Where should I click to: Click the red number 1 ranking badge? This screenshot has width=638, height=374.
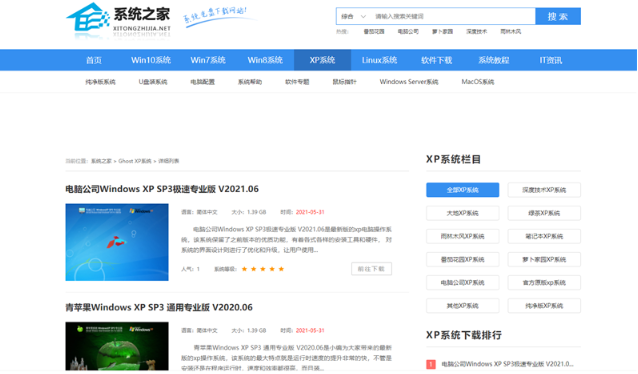[431, 364]
